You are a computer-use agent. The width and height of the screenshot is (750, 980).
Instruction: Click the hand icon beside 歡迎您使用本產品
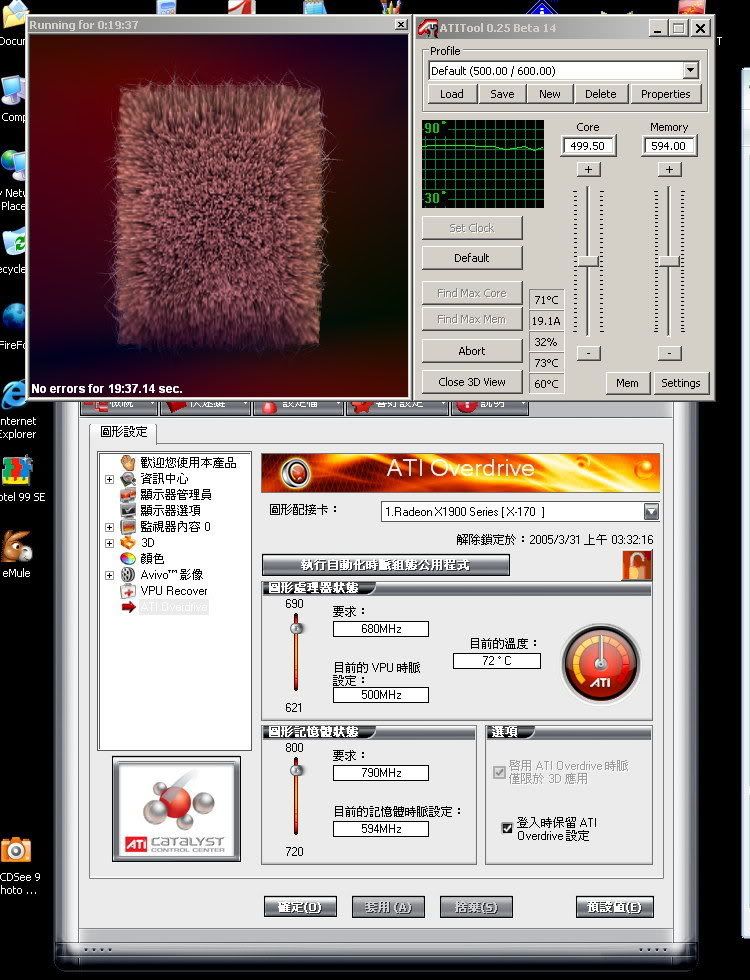(x=128, y=462)
